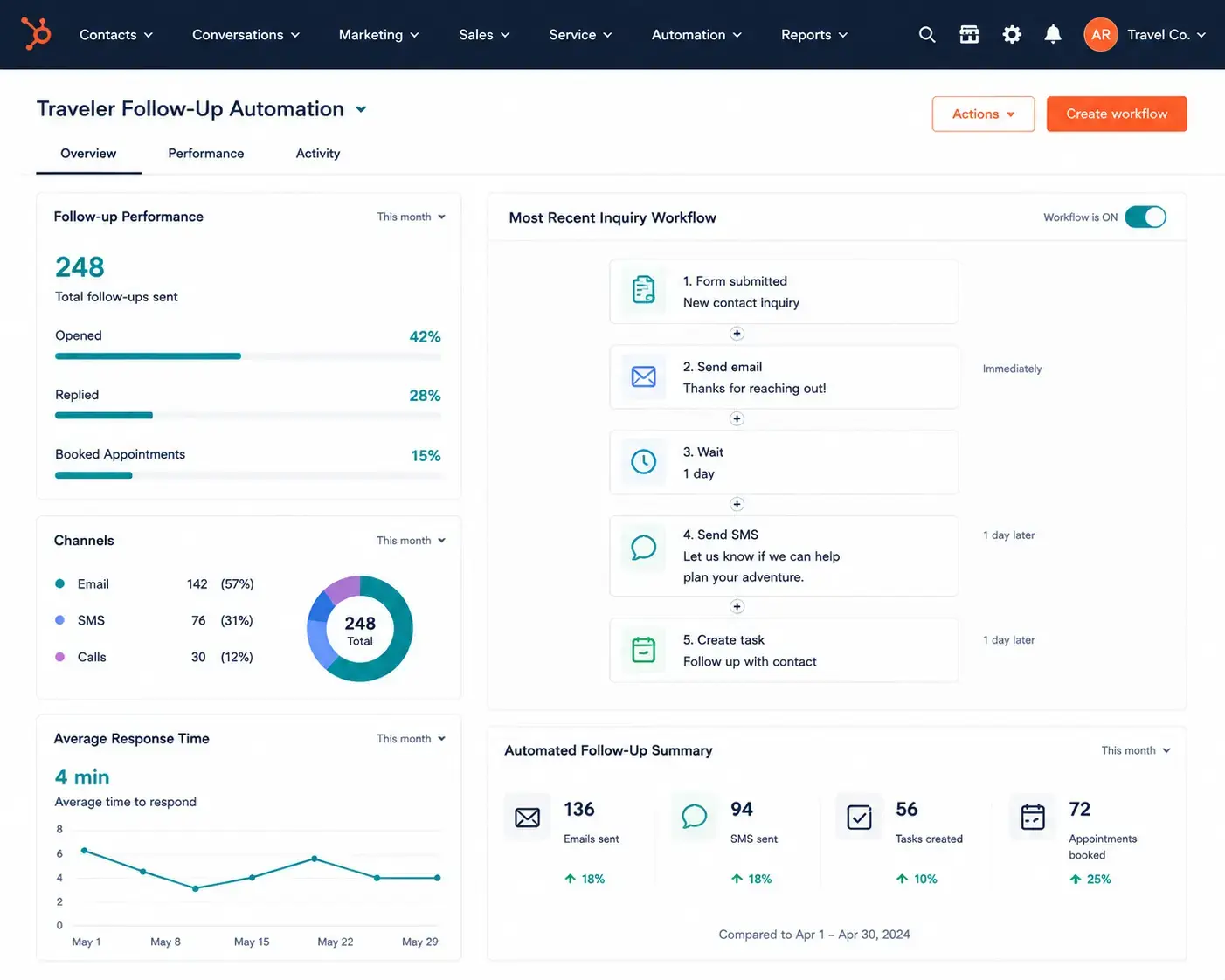
Task: Expand the Traveler Follow-Up Automation title dropdown
Action: click(x=361, y=109)
